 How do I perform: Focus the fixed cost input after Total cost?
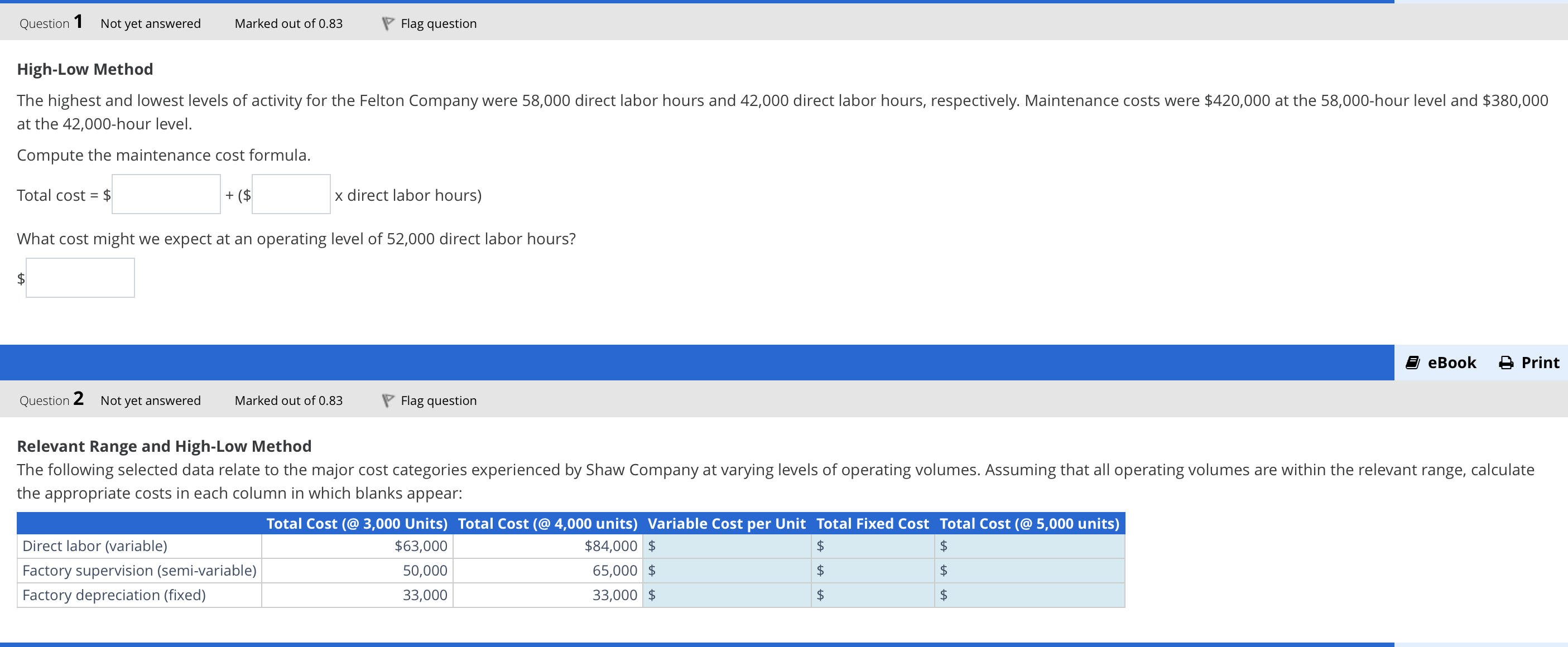(166, 194)
